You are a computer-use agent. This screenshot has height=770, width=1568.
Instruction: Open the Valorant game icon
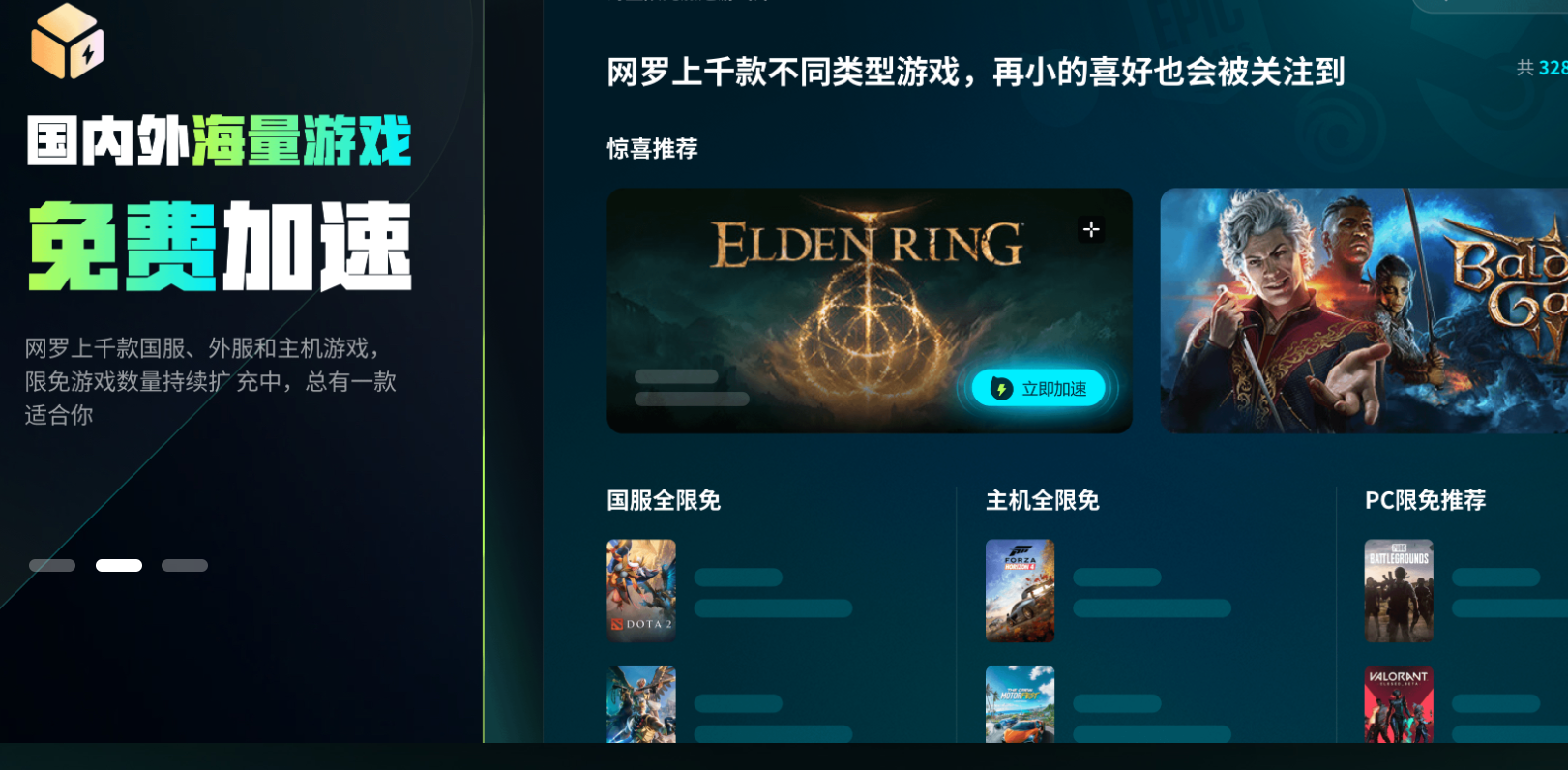tap(1399, 704)
